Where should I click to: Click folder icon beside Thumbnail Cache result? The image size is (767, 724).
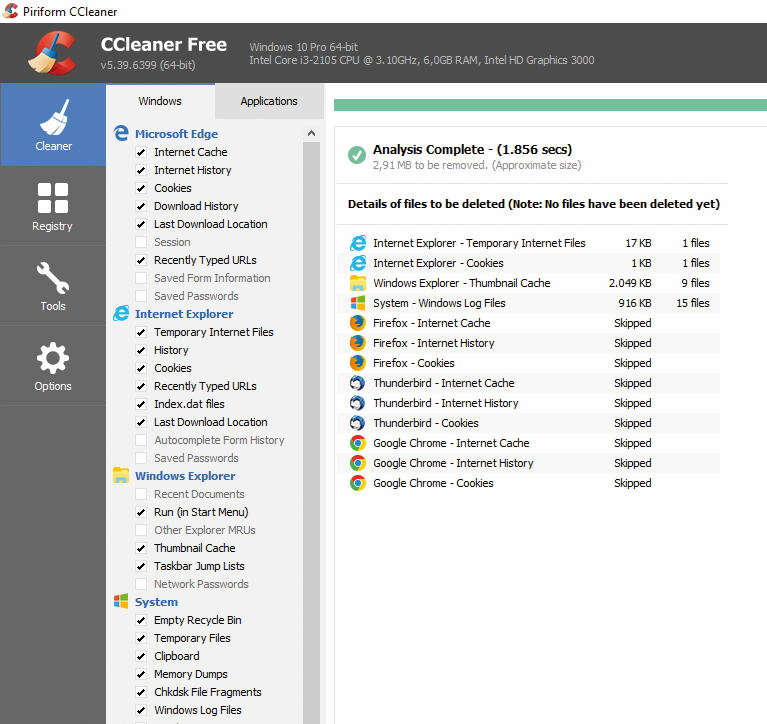pos(358,283)
